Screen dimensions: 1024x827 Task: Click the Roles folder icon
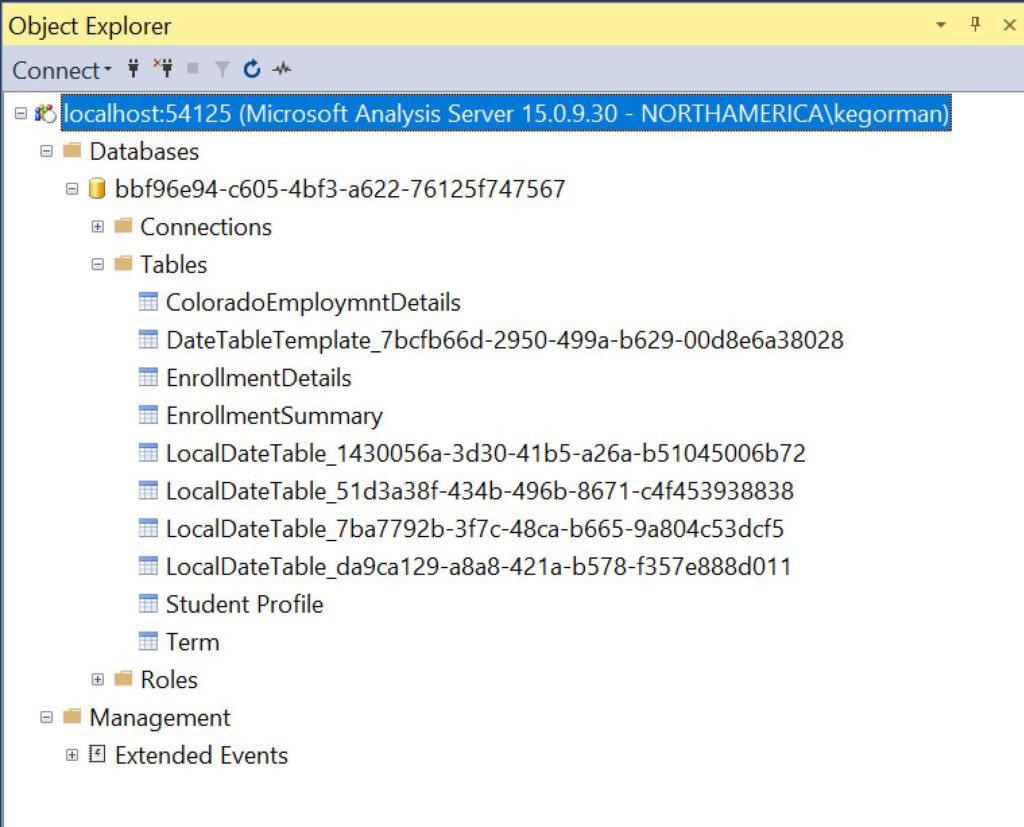[x=123, y=678]
